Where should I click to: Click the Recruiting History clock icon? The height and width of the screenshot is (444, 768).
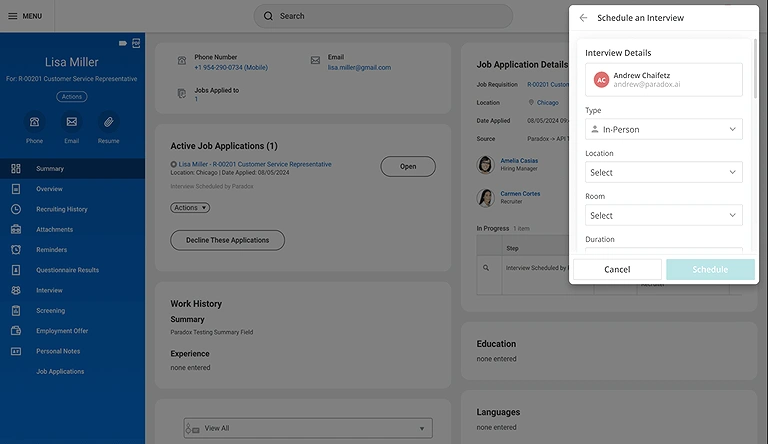[x=16, y=209]
